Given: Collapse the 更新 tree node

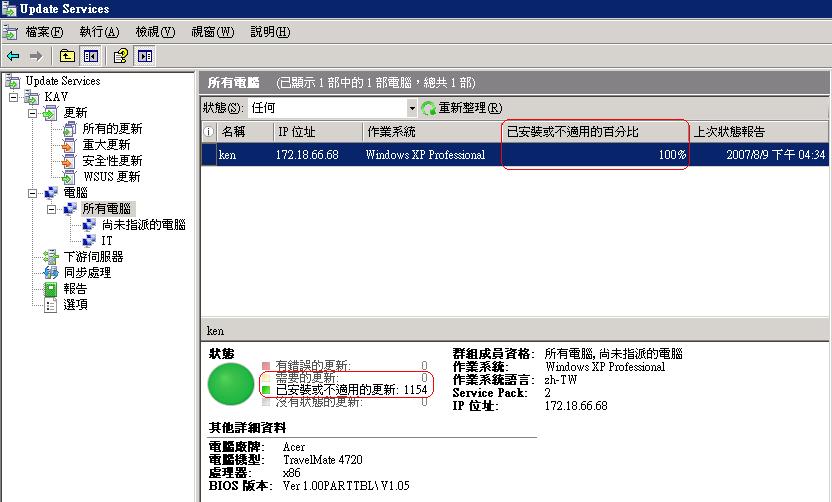Looking at the screenshot, I should tap(32, 113).
